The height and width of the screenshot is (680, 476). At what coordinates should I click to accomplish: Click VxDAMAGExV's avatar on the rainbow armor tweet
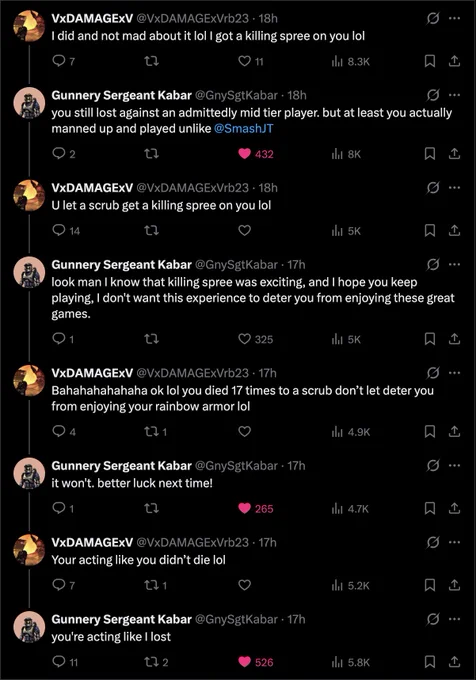(x=29, y=380)
